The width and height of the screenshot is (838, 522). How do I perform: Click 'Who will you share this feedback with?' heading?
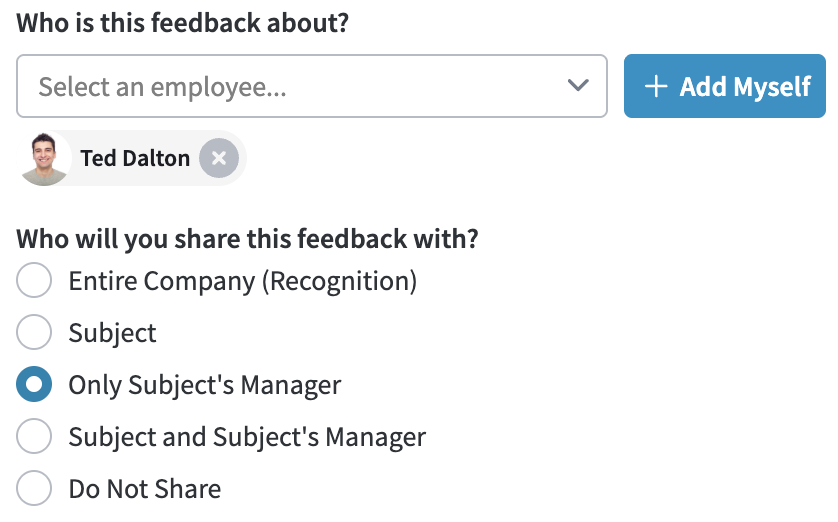pyautogui.click(x=247, y=239)
